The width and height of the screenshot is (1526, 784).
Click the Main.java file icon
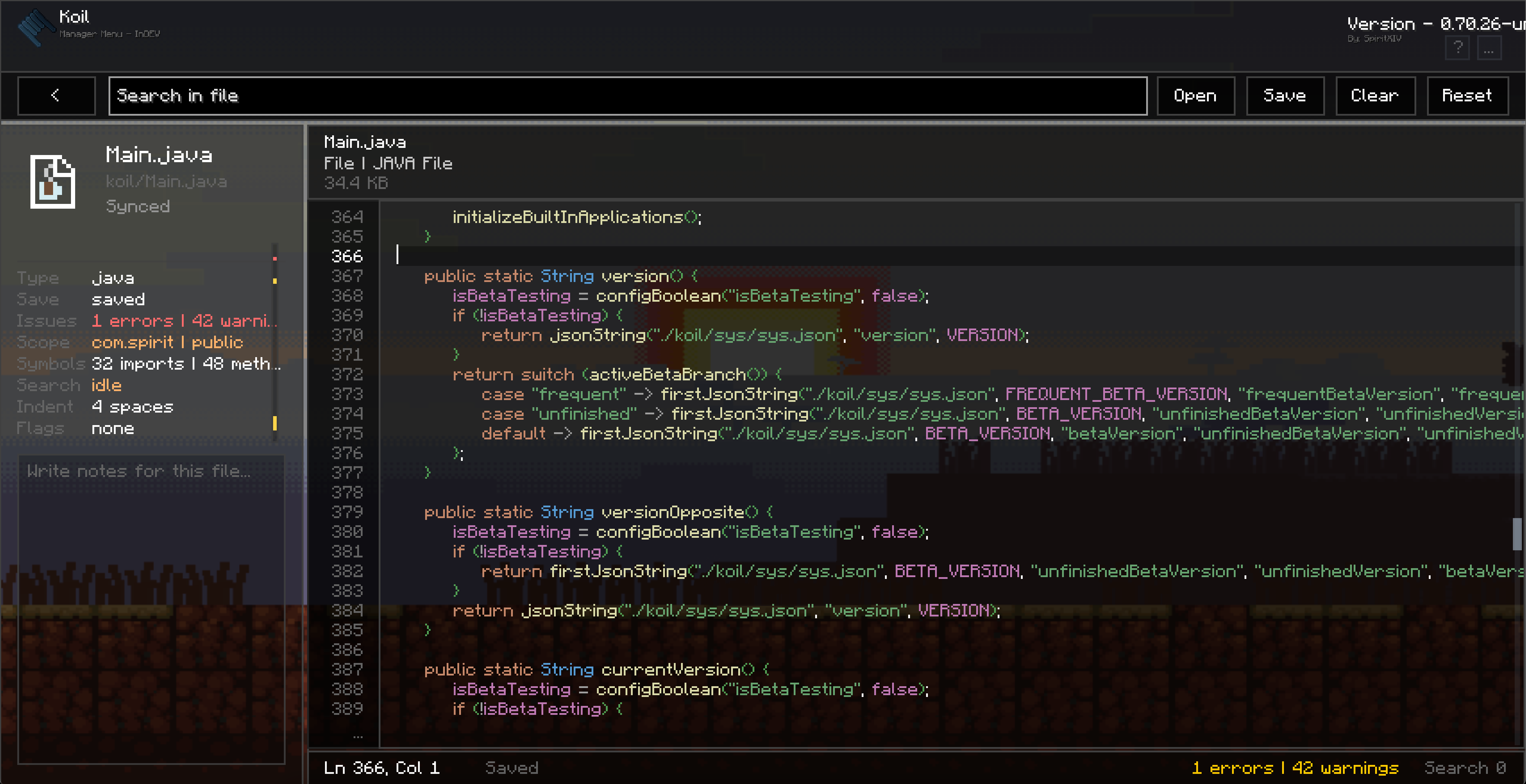pyautogui.click(x=53, y=182)
